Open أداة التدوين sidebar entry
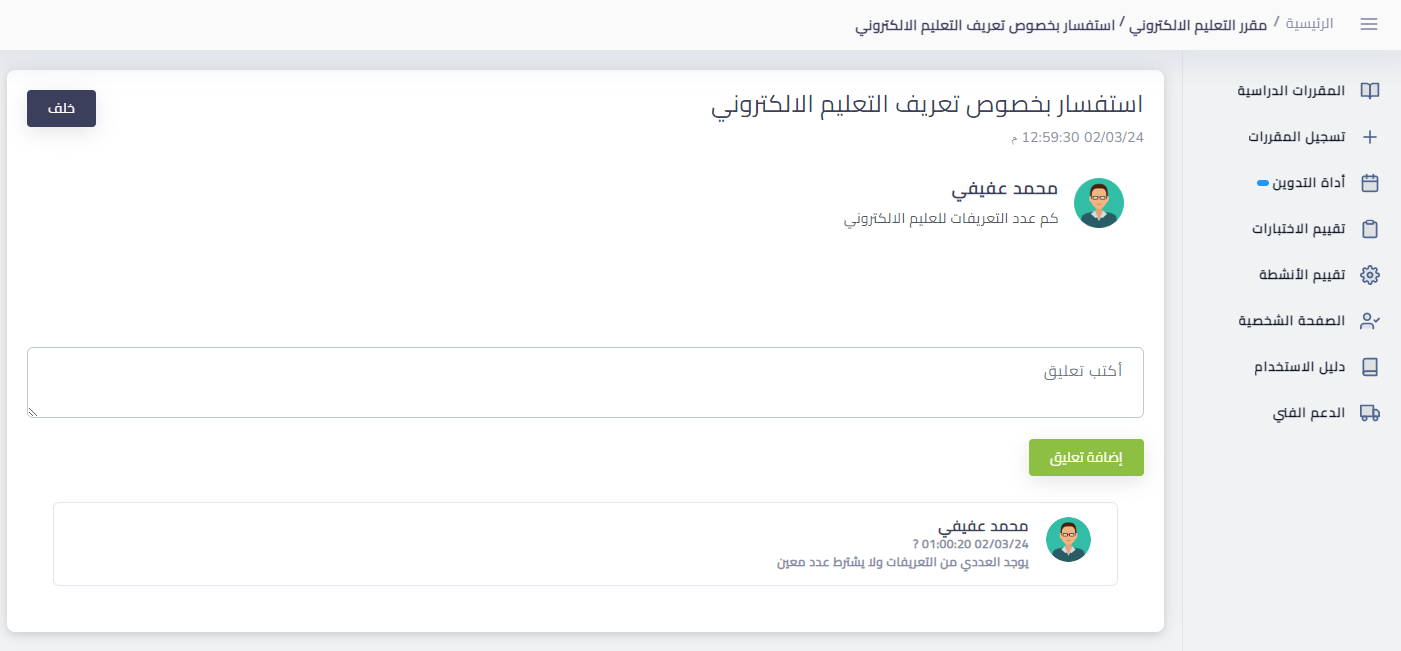 1308,183
